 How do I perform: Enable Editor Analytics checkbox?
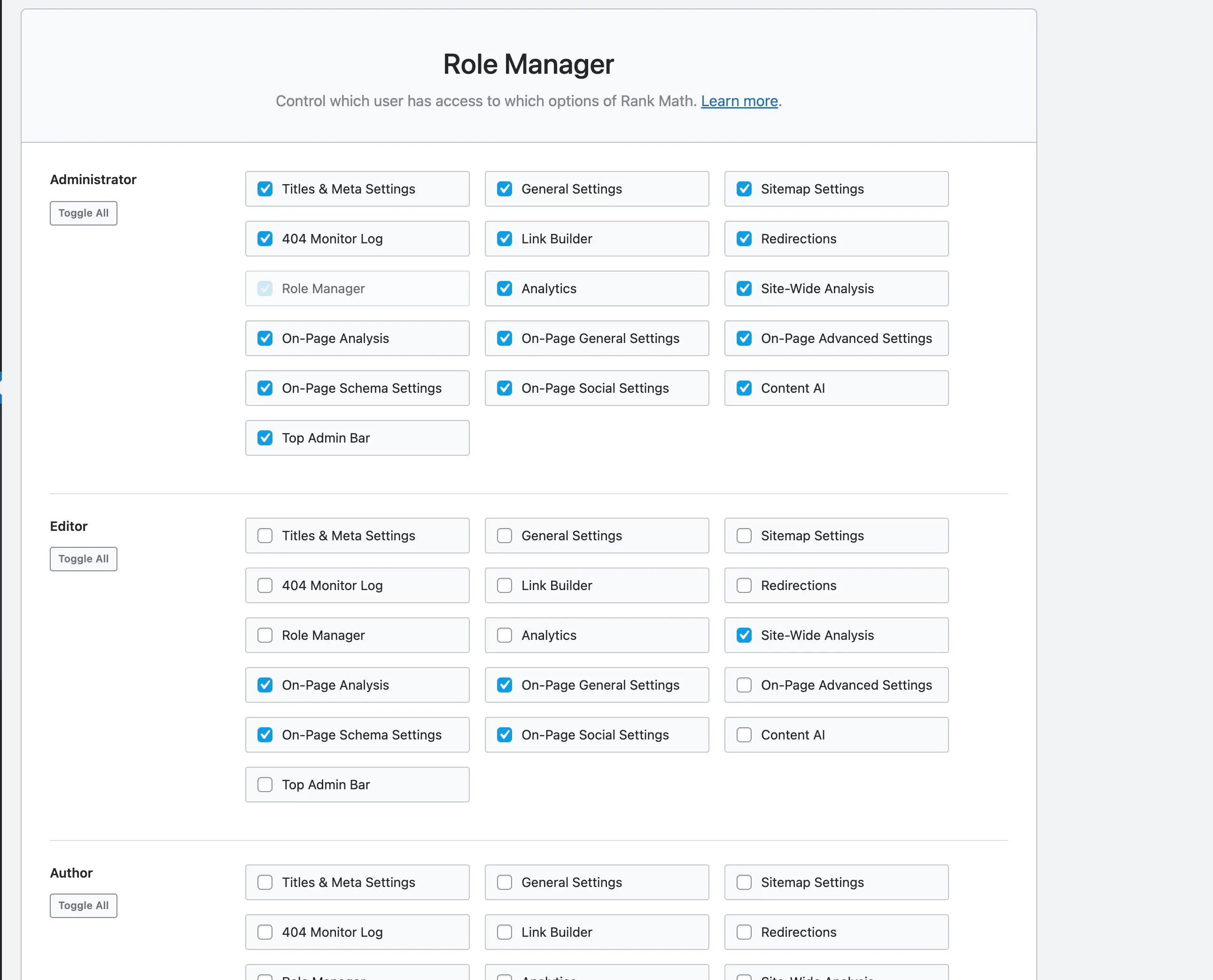504,635
